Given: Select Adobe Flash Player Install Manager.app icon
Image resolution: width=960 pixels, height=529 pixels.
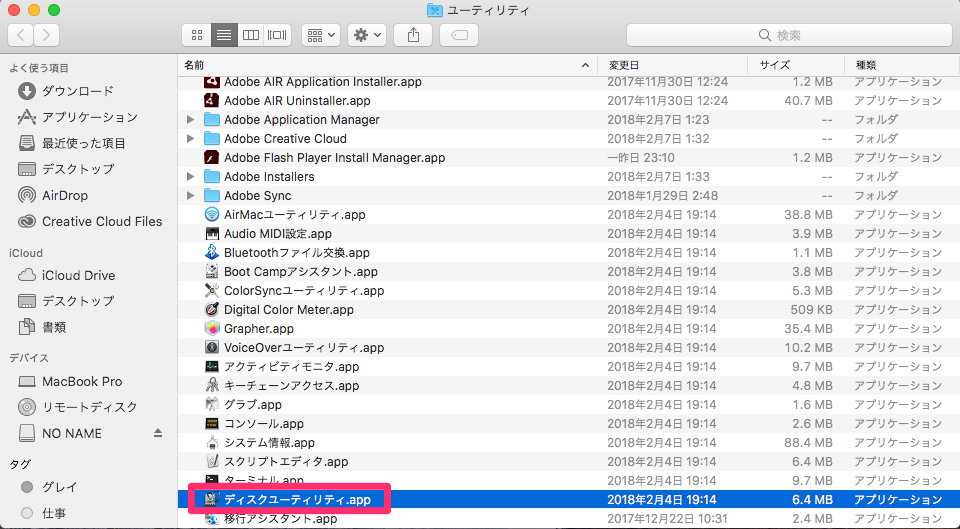Looking at the screenshot, I should 212,157.
